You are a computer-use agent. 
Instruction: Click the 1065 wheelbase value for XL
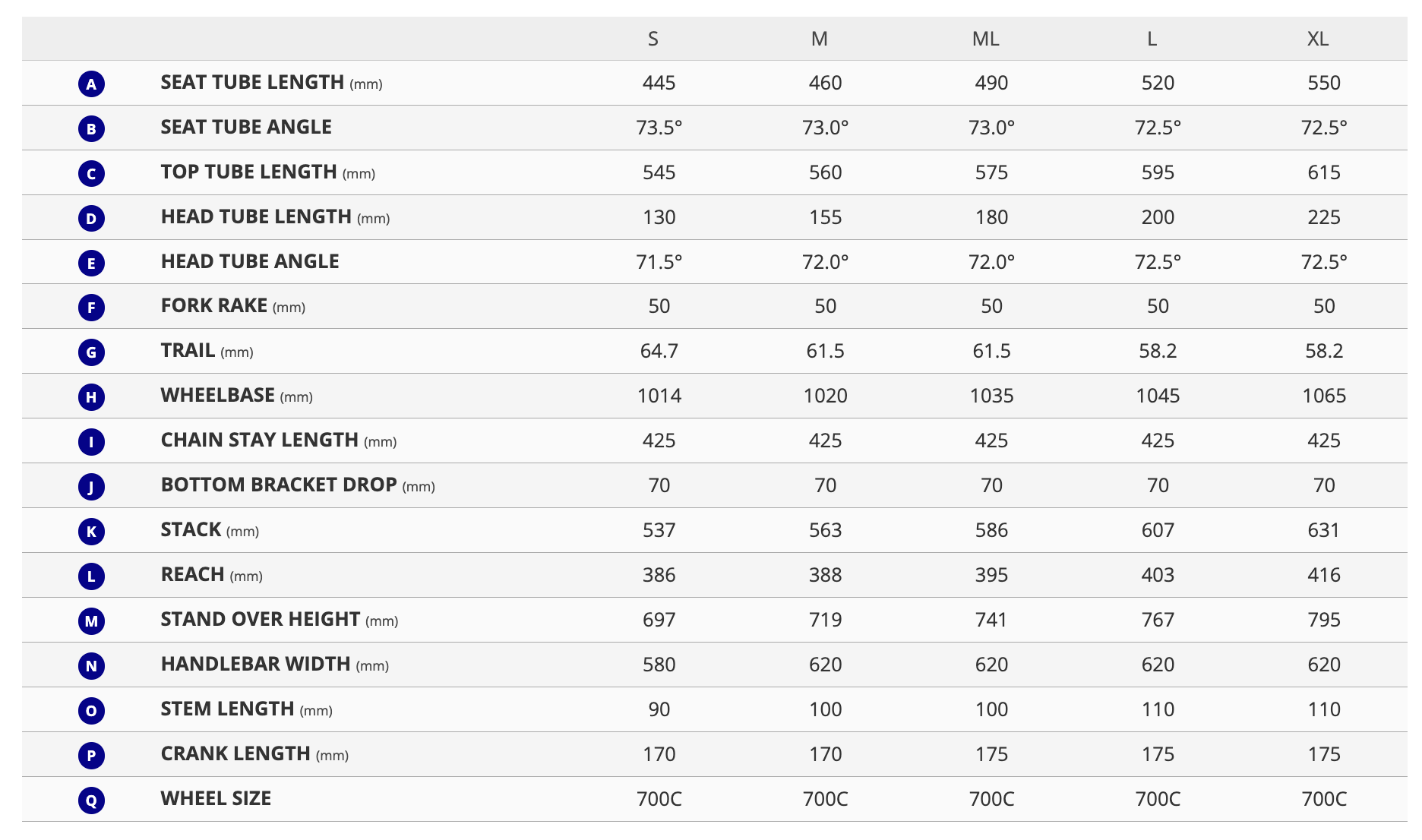(1324, 396)
